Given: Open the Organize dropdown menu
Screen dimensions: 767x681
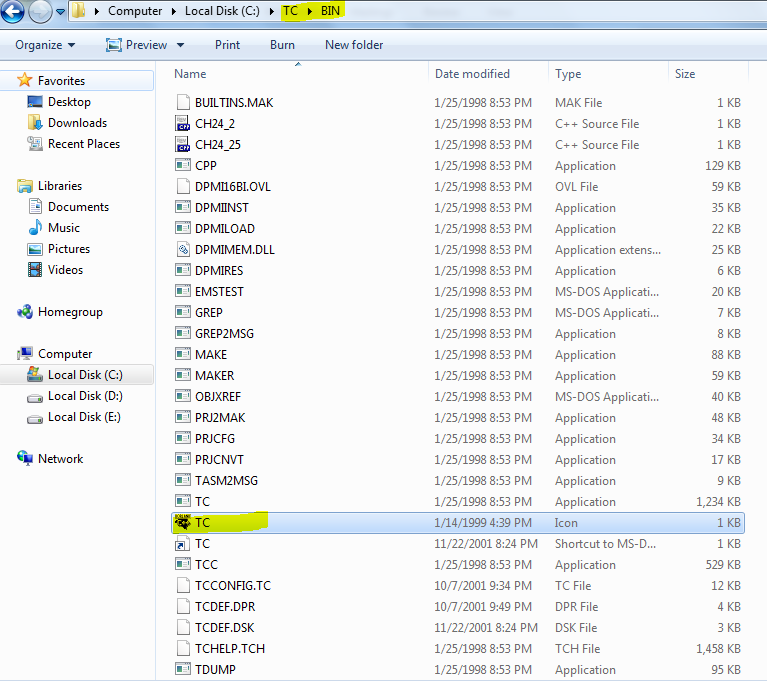Looking at the screenshot, I should [45, 45].
